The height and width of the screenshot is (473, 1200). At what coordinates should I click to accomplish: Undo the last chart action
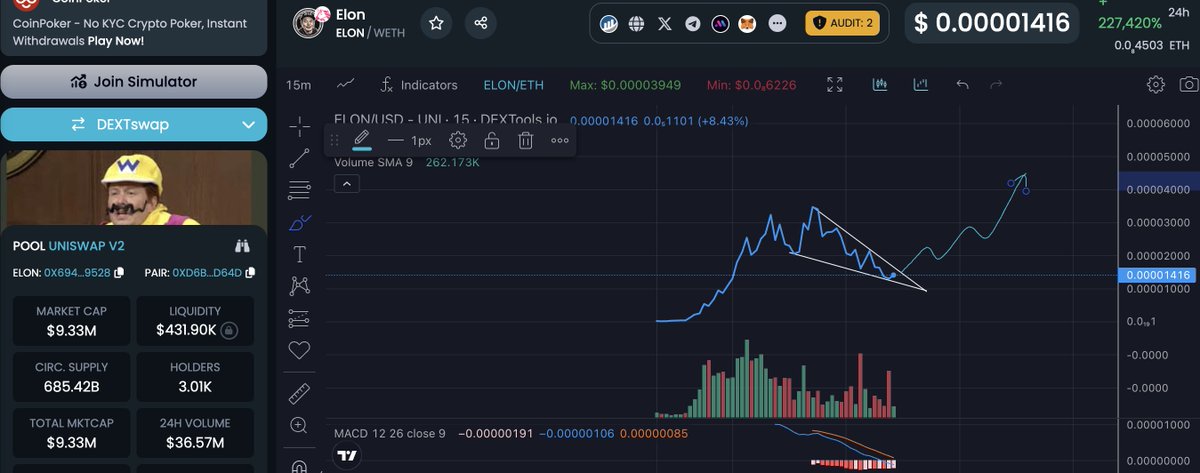(x=962, y=85)
